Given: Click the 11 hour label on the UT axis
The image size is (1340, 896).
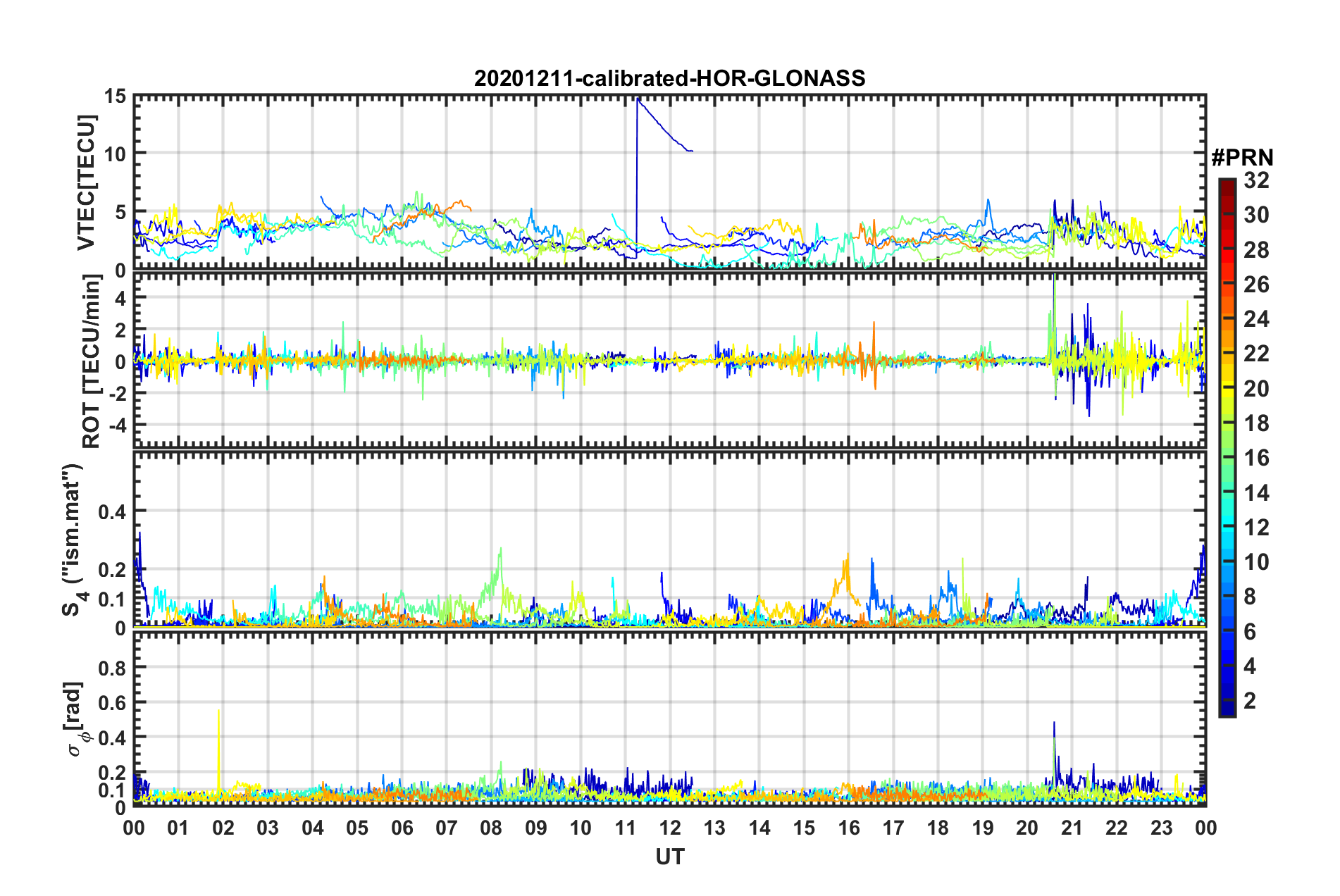Looking at the screenshot, I should 626,828.
